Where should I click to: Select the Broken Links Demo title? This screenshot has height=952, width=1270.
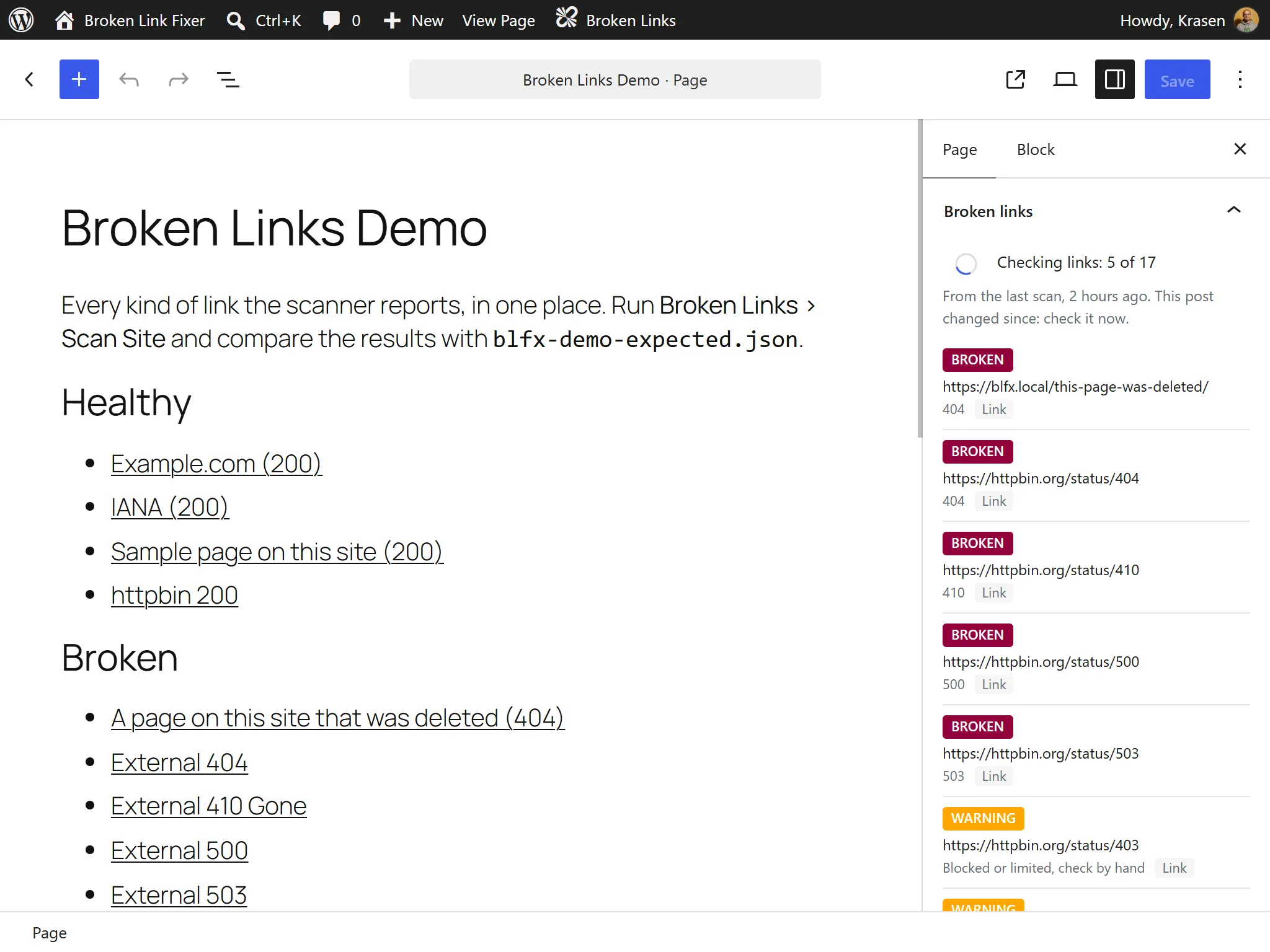point(274,228)
